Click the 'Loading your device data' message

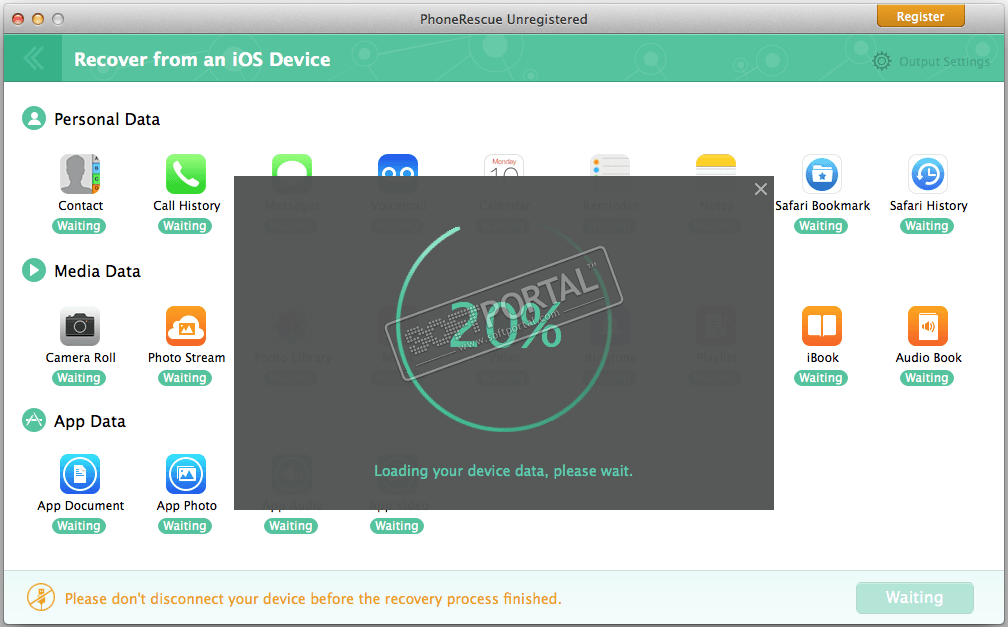503,471
